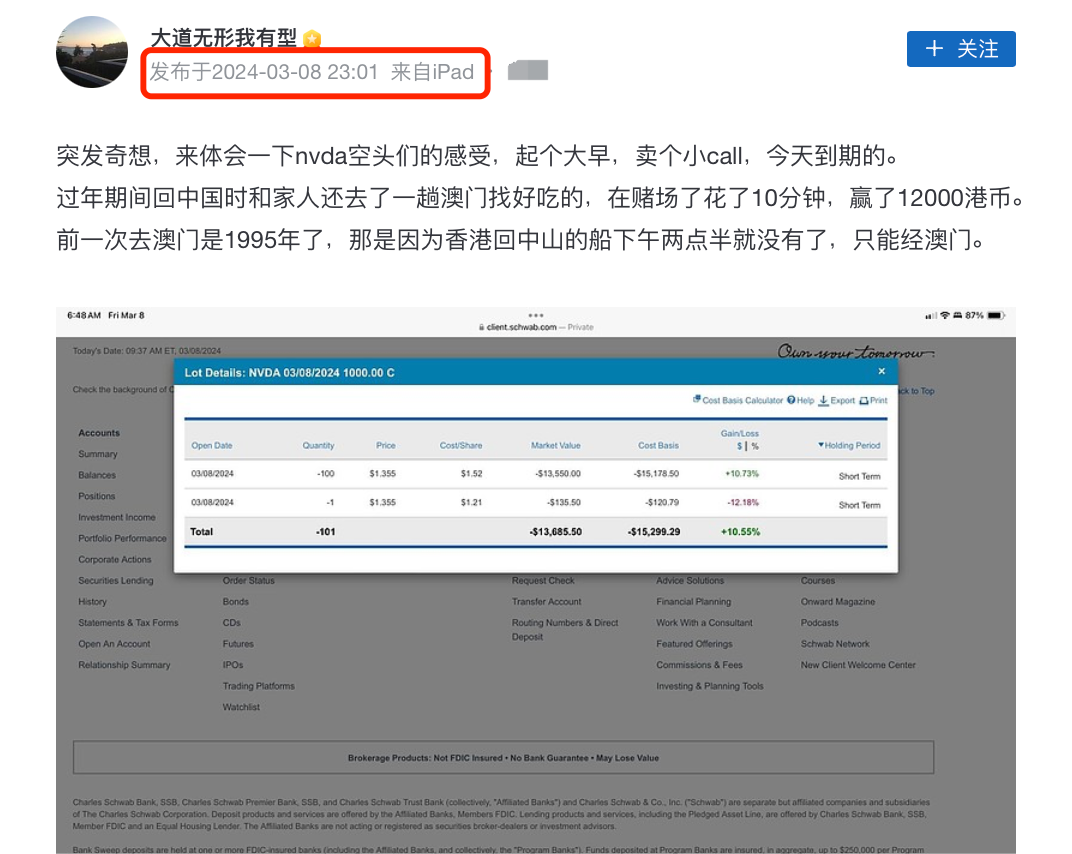
Task: Open the Podcasts link
Action: click(x=819, y=624)
